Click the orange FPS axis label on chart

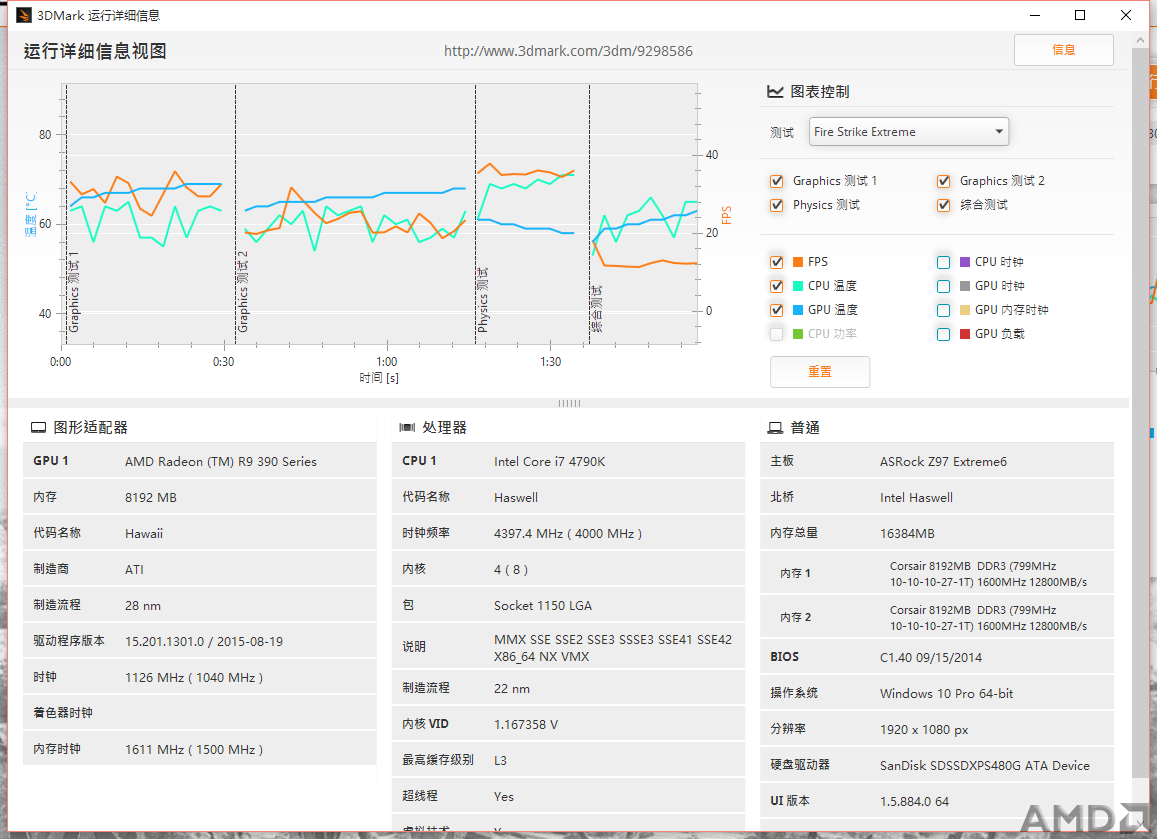pos(726,215)
